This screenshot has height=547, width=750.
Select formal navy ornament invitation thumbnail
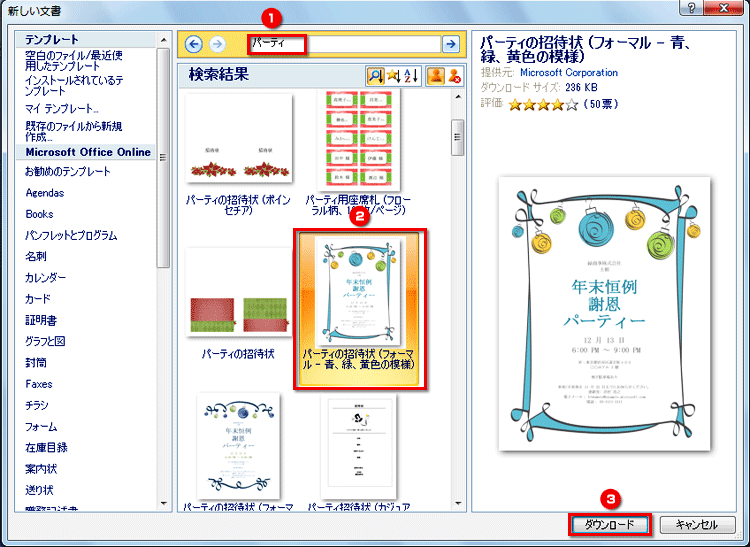click(x=239, y=446)
